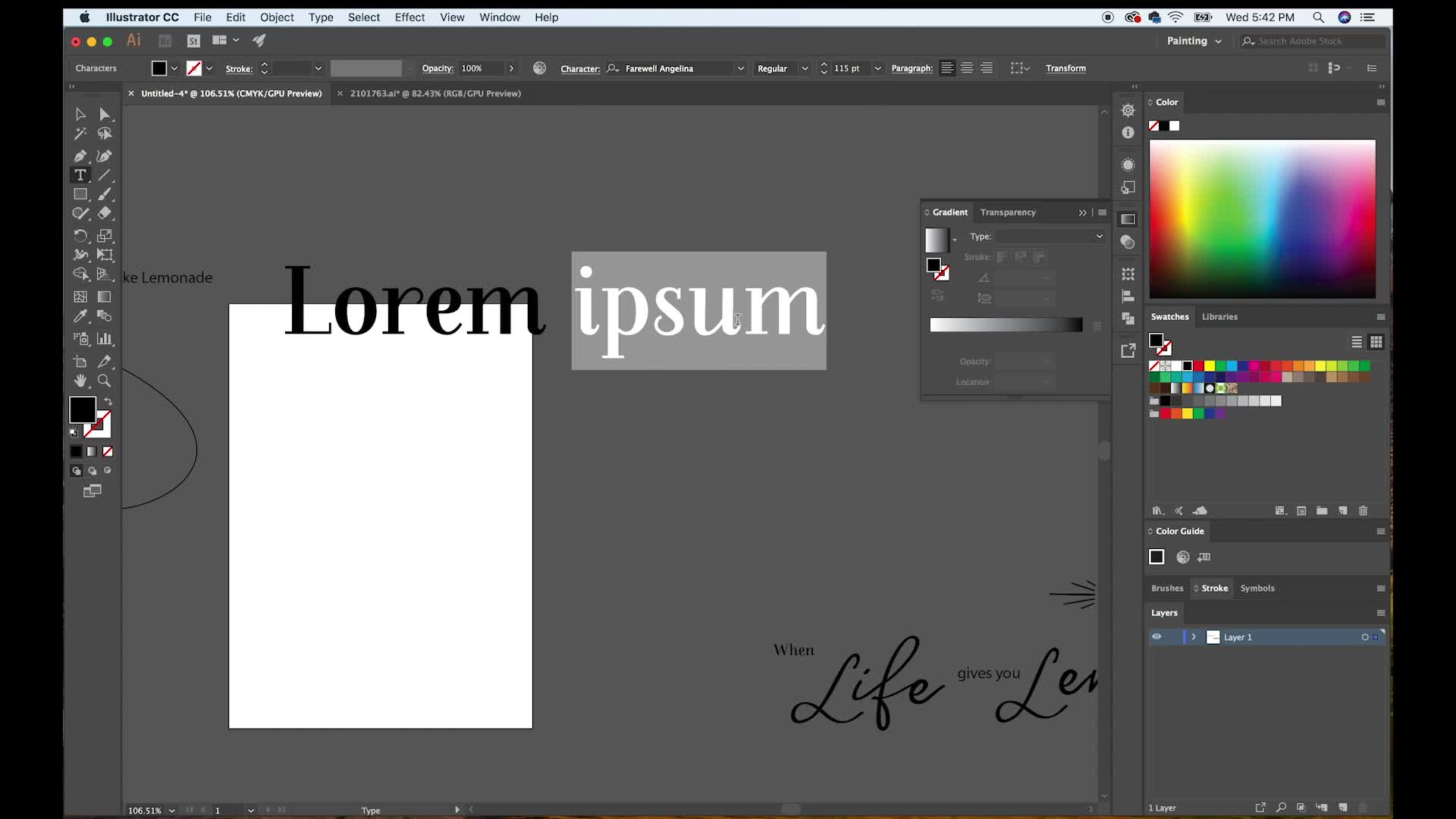Select the Column Graph tool

click(105, 339)
